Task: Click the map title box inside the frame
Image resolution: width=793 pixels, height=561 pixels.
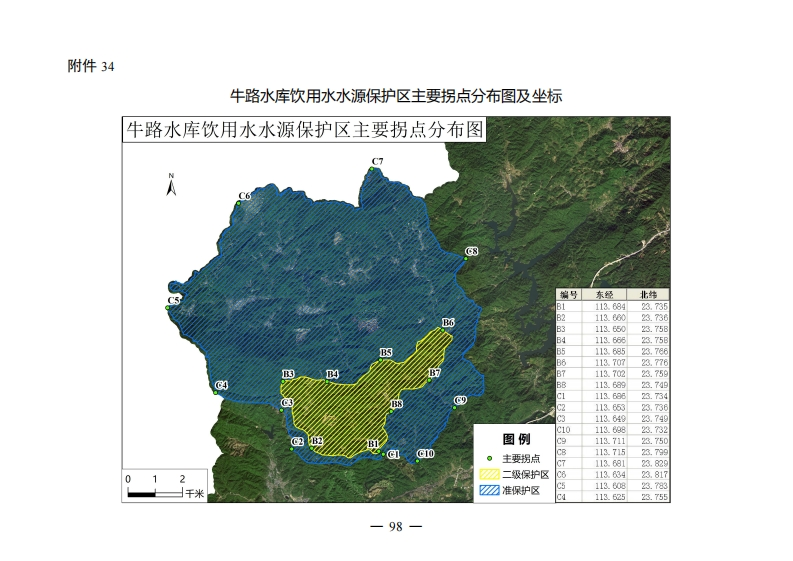Action: (304, 131)
